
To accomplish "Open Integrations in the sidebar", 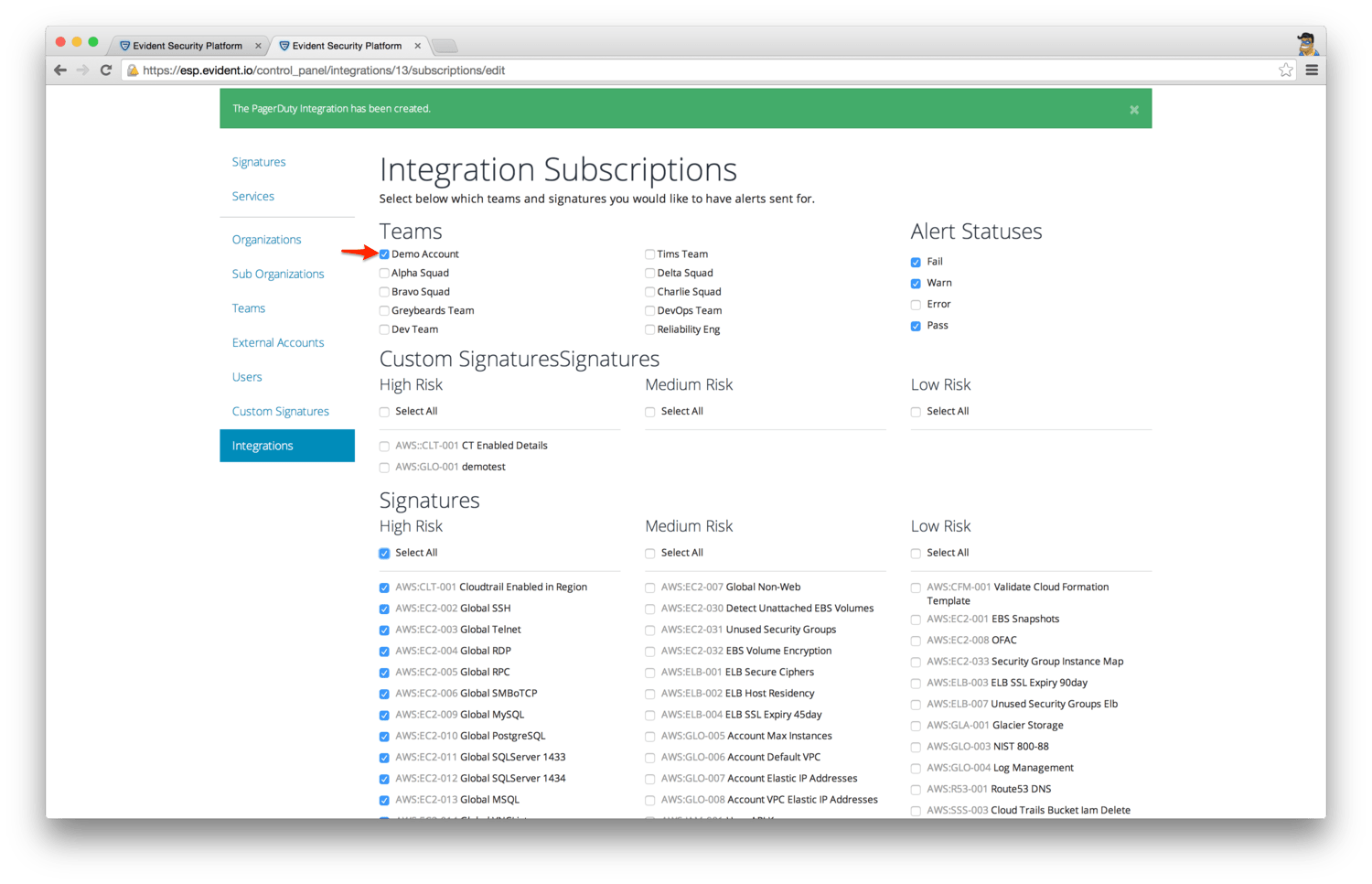I will tap(263, 446).
